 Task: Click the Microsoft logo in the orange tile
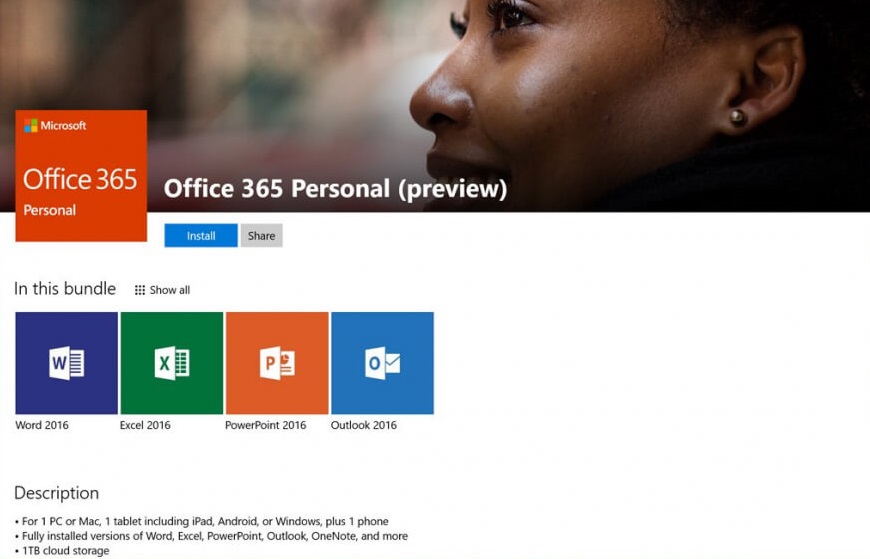(x=55, y=125)
